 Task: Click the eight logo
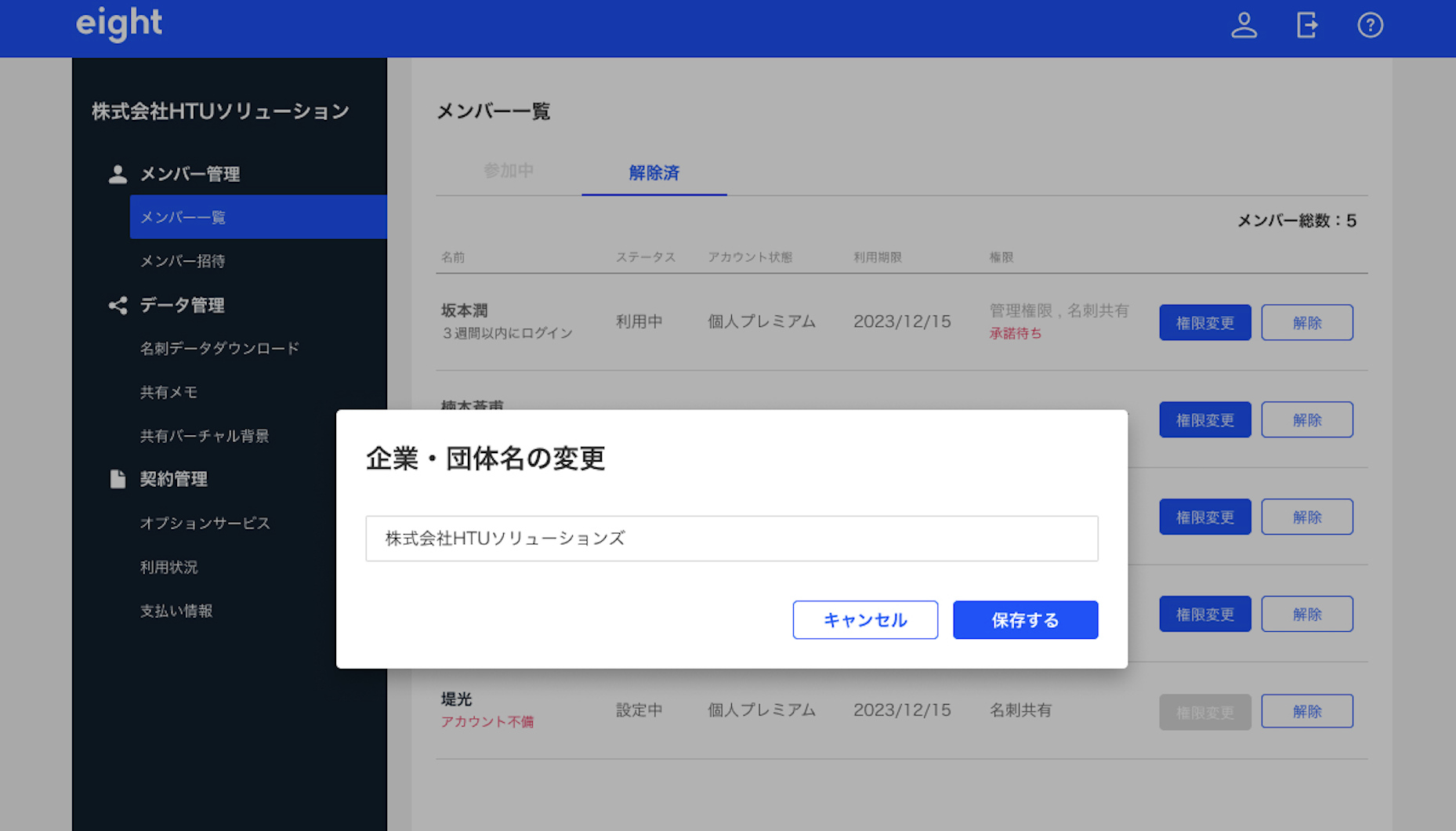pyautogui.click(x=119, y=24)
